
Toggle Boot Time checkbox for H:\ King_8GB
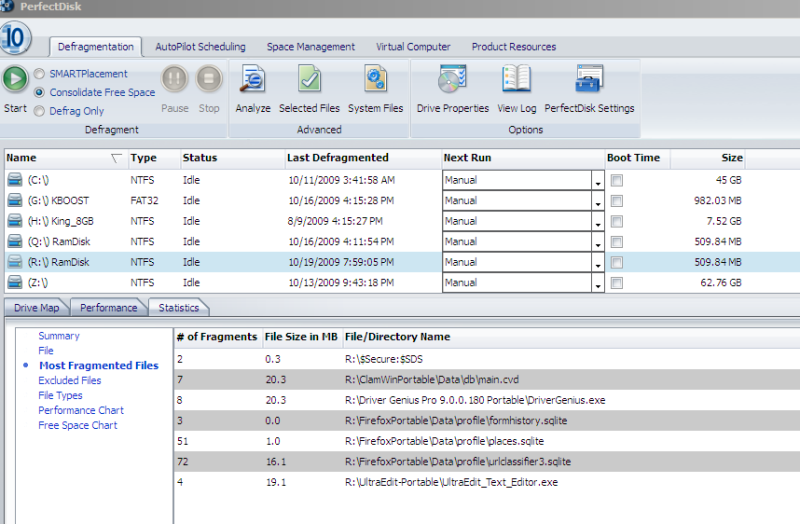pos(617,221)
